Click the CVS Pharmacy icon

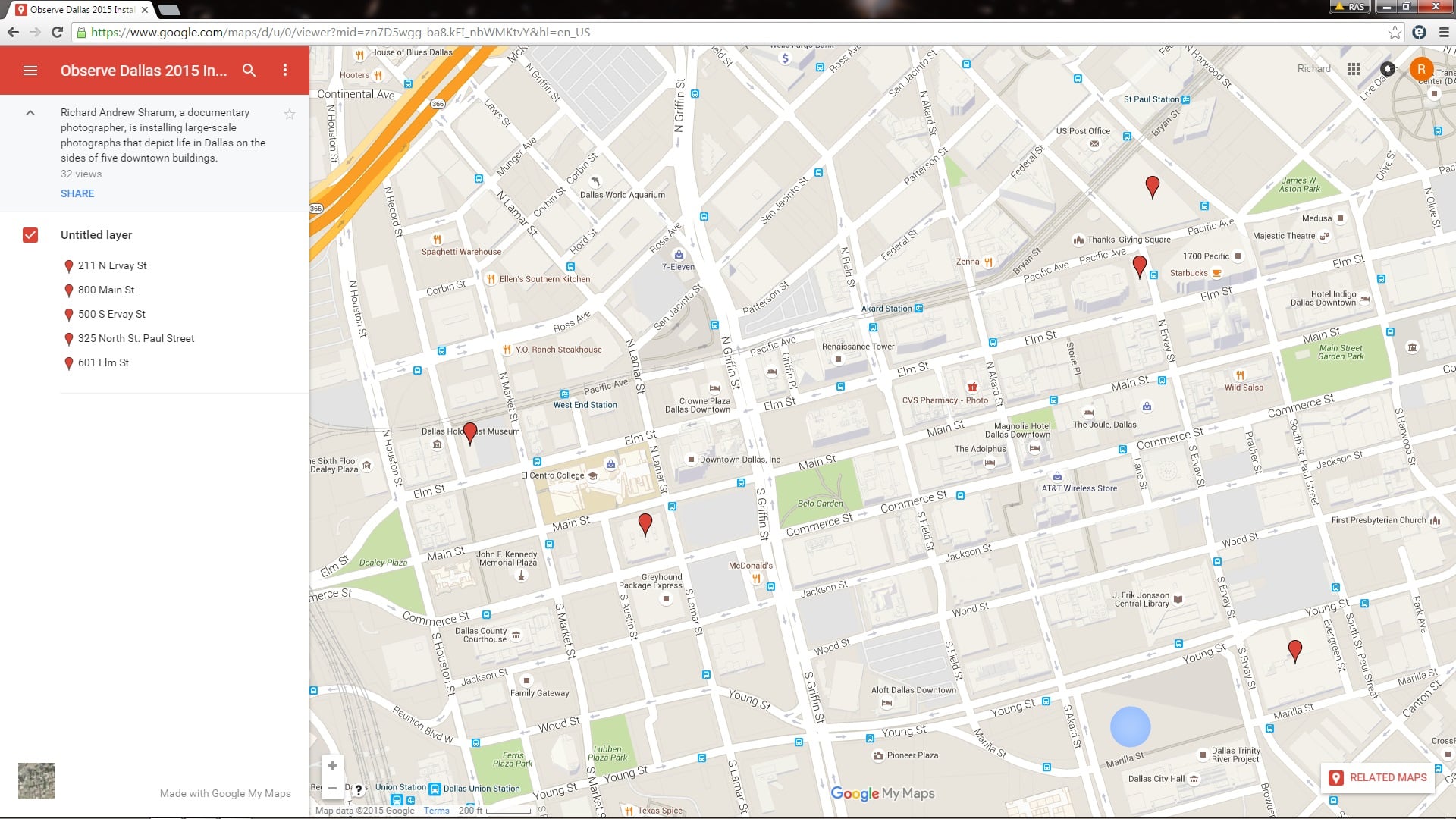pyautogui.click(x=972, y=388)
